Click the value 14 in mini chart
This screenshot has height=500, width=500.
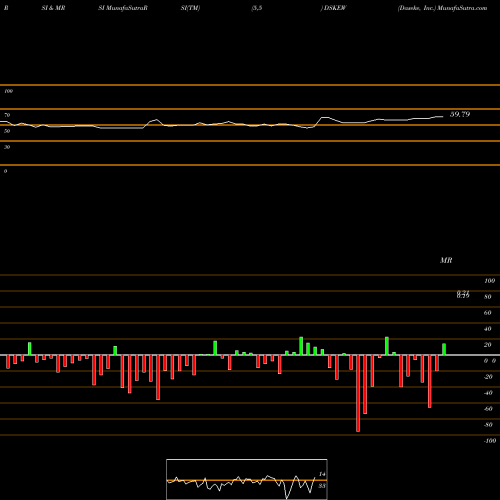(x=322, y=474)
